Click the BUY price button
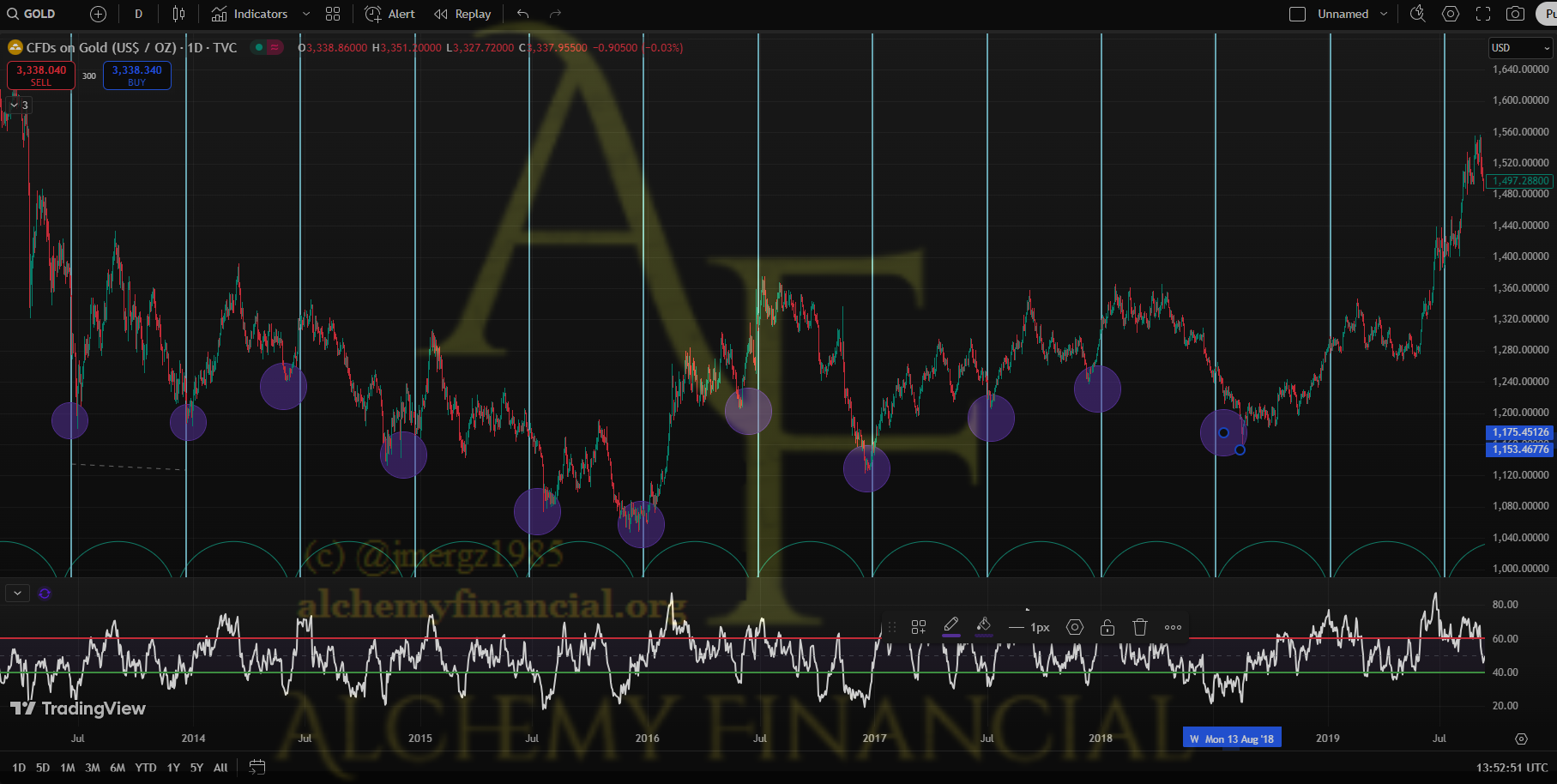This screenshot has height=784, width=1557. point(137,75)
